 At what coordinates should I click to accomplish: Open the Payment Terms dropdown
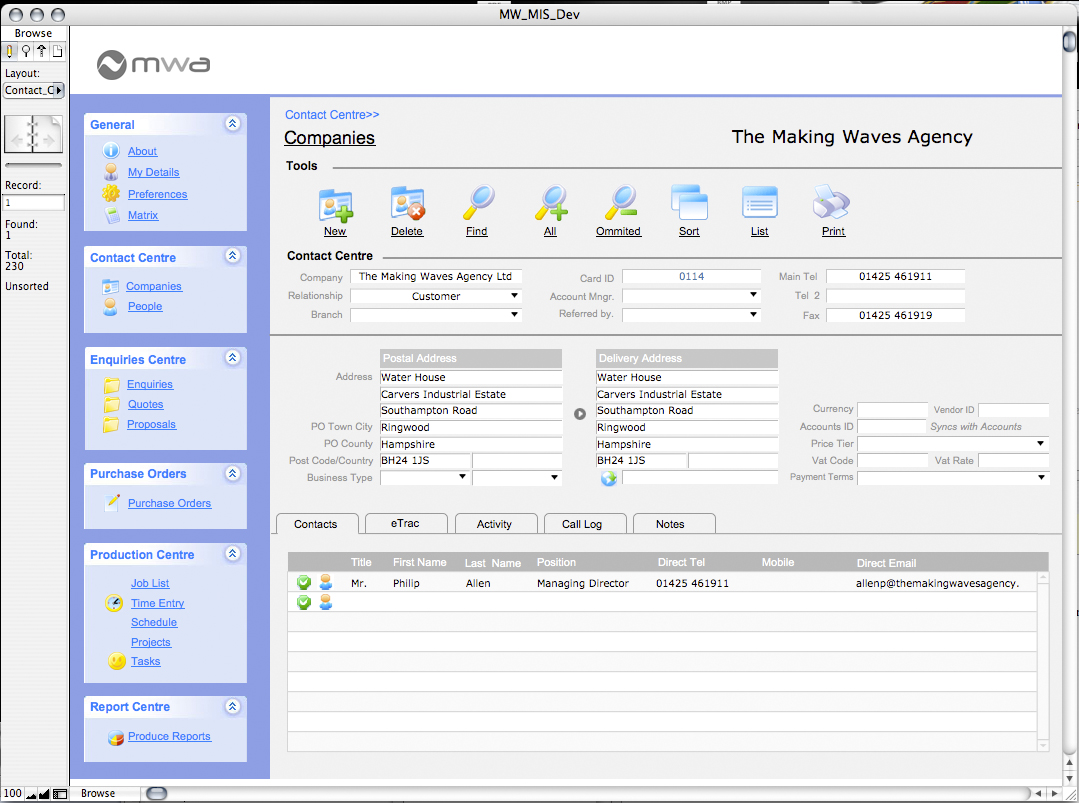(953, 477)
